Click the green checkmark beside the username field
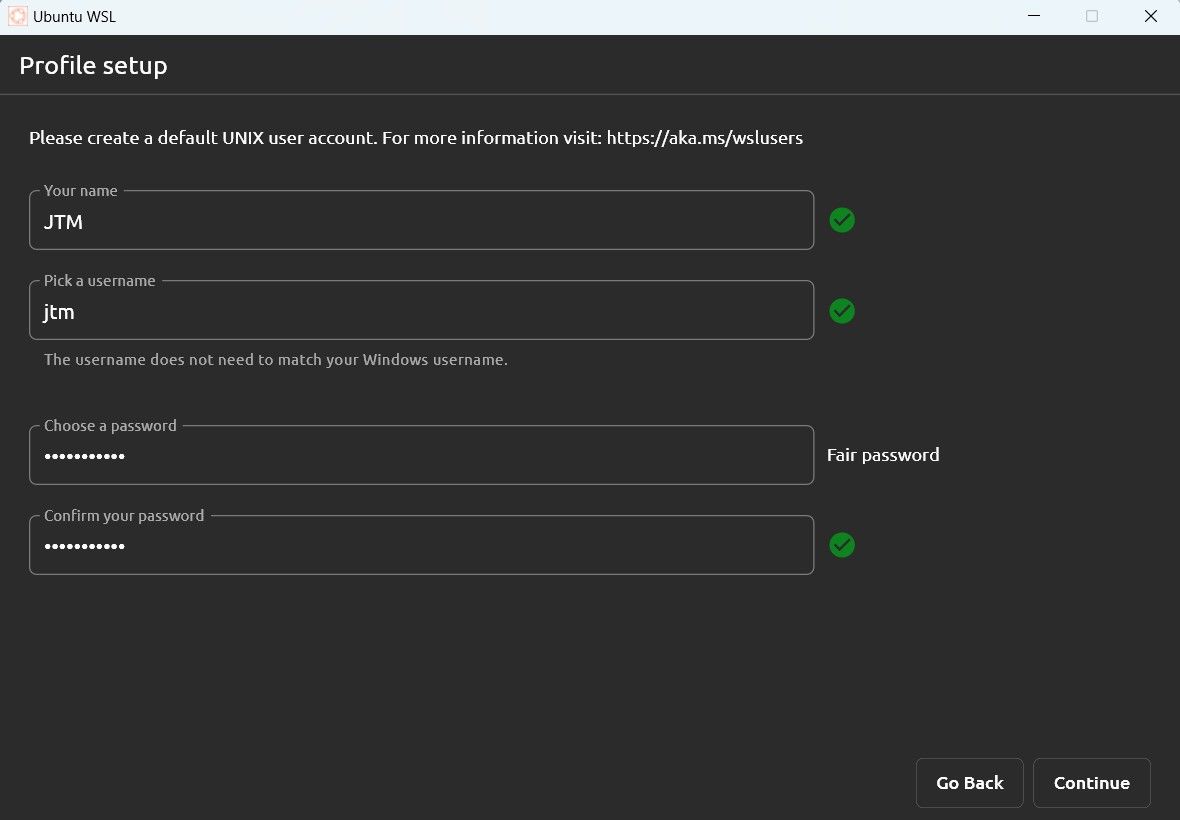 click(841, 311)
